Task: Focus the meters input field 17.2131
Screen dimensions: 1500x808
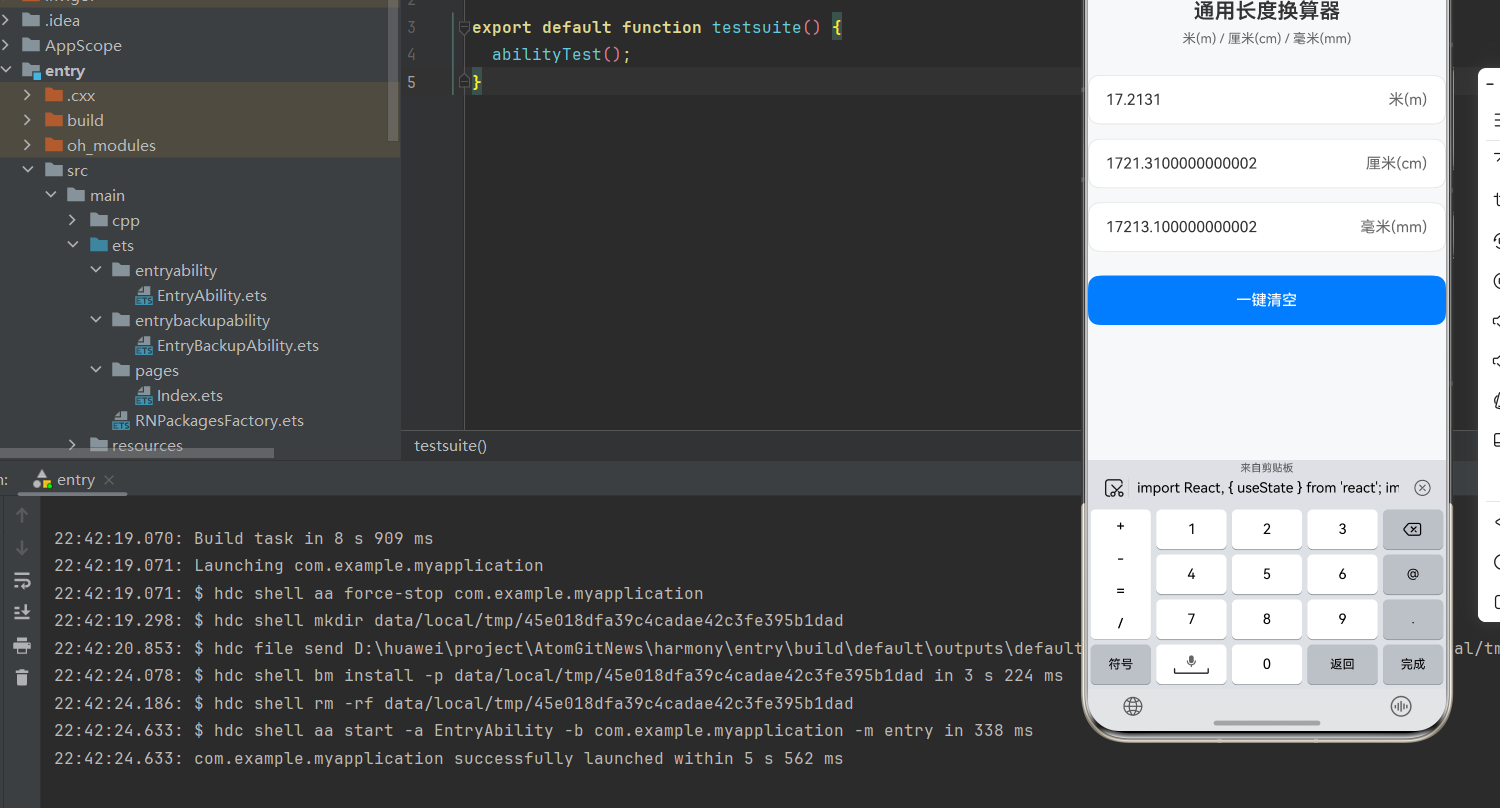Action: pyautogui.click(x=1266, y=99)
